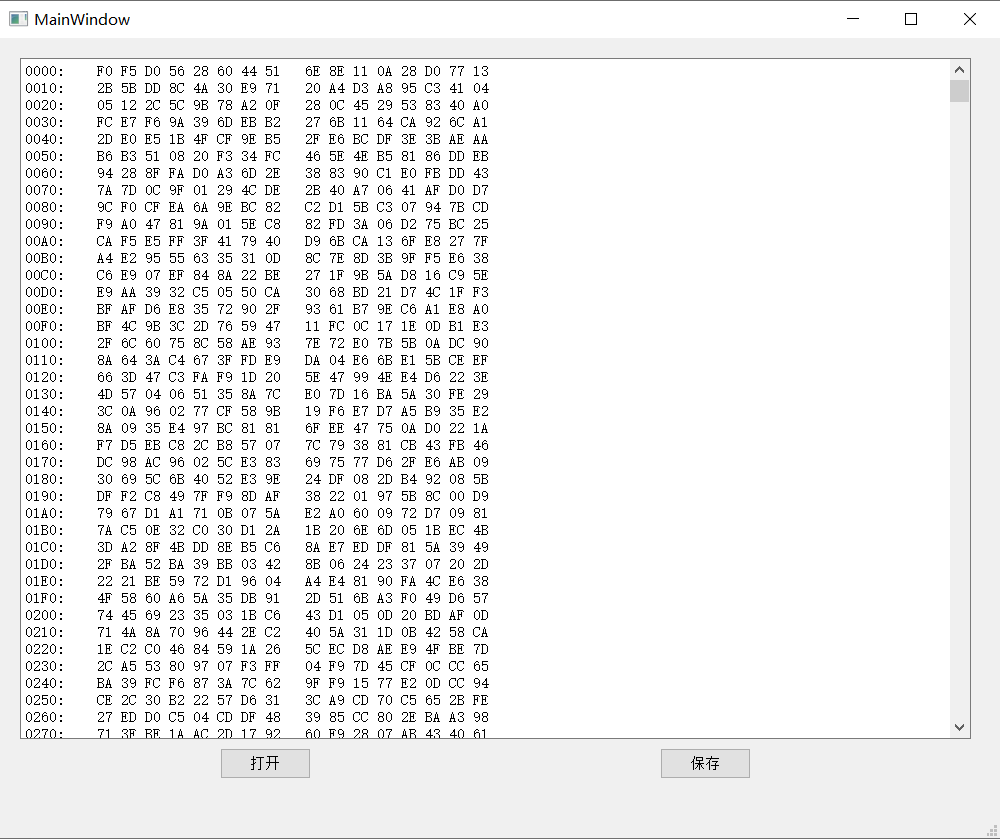
Task: Click last byte D9 in row 0190
Action: click(x=480, y=496)
